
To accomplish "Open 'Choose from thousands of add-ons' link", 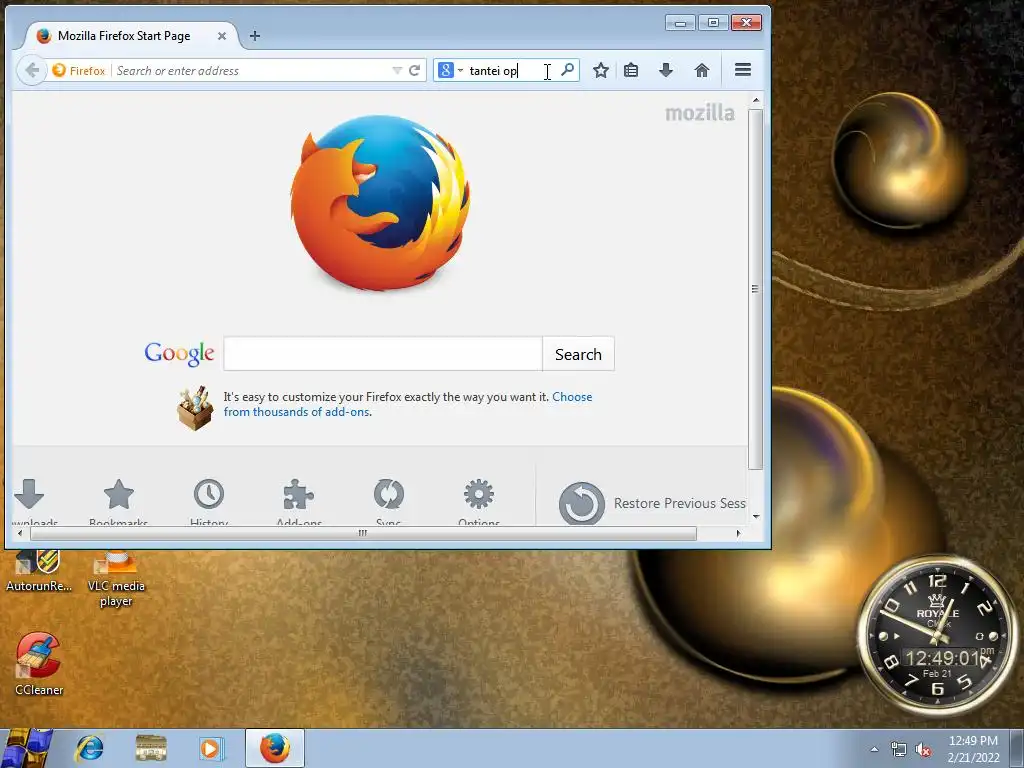I will pyautogui.click(x=408, y=404).
